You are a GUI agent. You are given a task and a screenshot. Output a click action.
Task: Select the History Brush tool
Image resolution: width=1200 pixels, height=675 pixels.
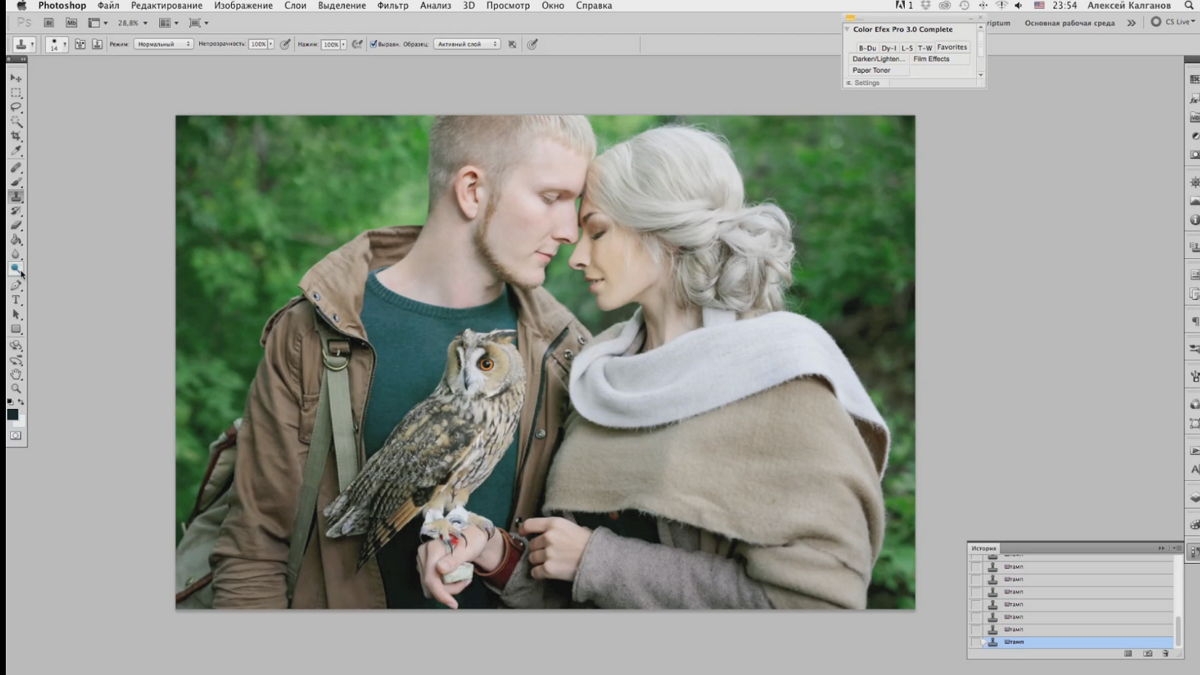(16, 211)
